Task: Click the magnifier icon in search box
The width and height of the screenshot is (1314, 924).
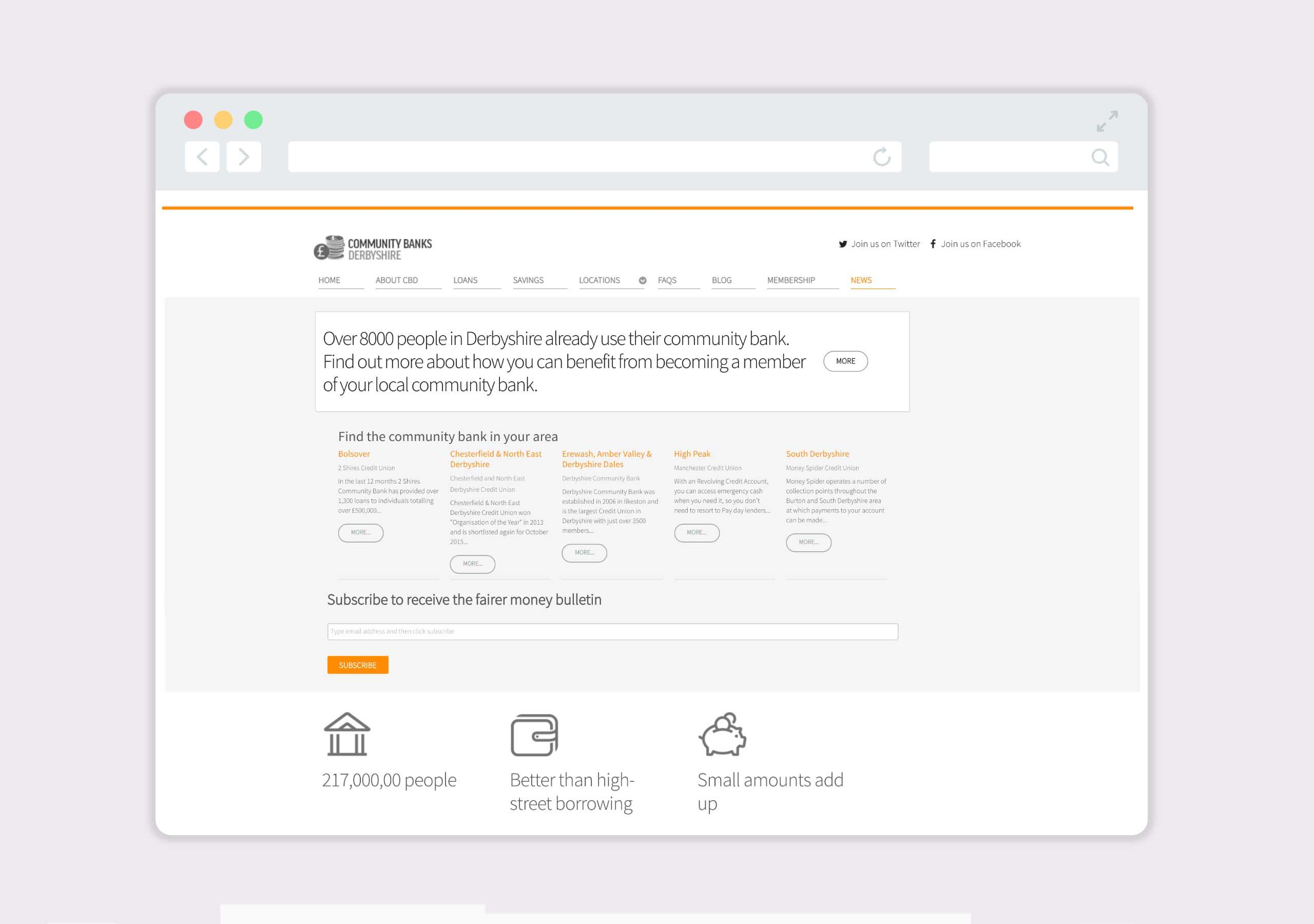Action: pyautogui.click(x=1099, y=157)
